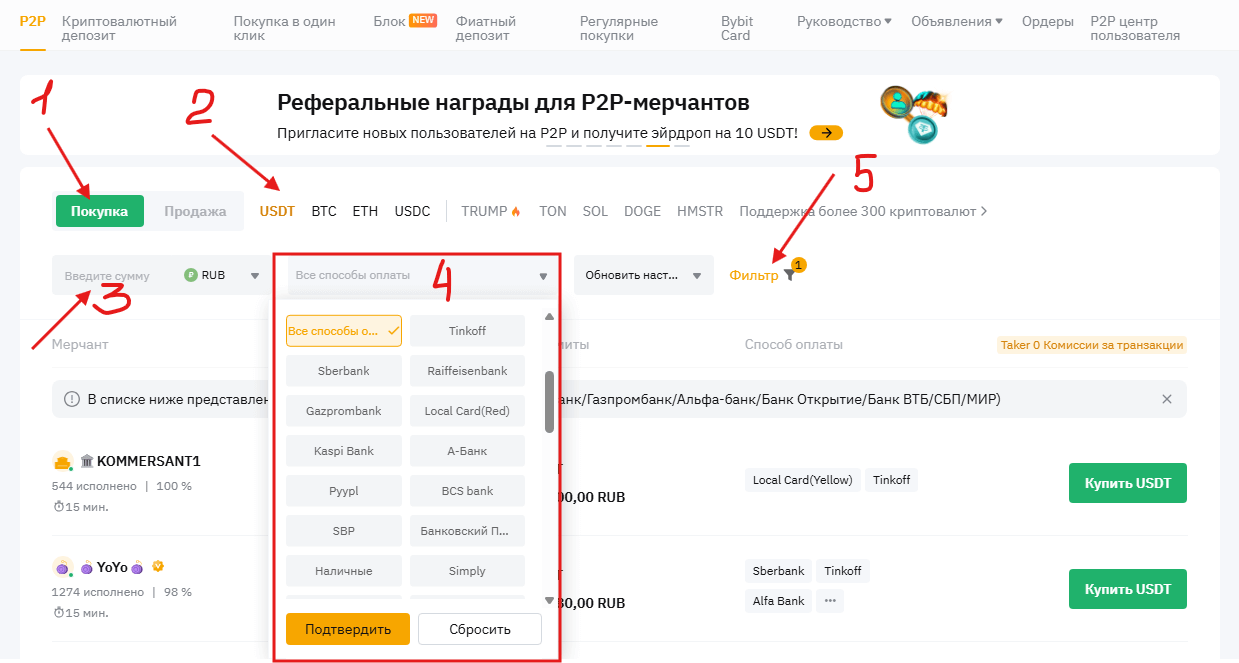Close the info notice bar
Image resolution: width=1239 pixels, height=663 pixels.
1166,399
